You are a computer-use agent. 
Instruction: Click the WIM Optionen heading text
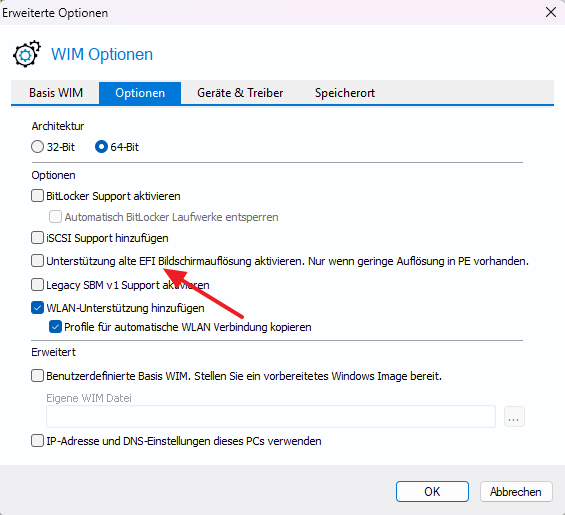coord(102,54)
